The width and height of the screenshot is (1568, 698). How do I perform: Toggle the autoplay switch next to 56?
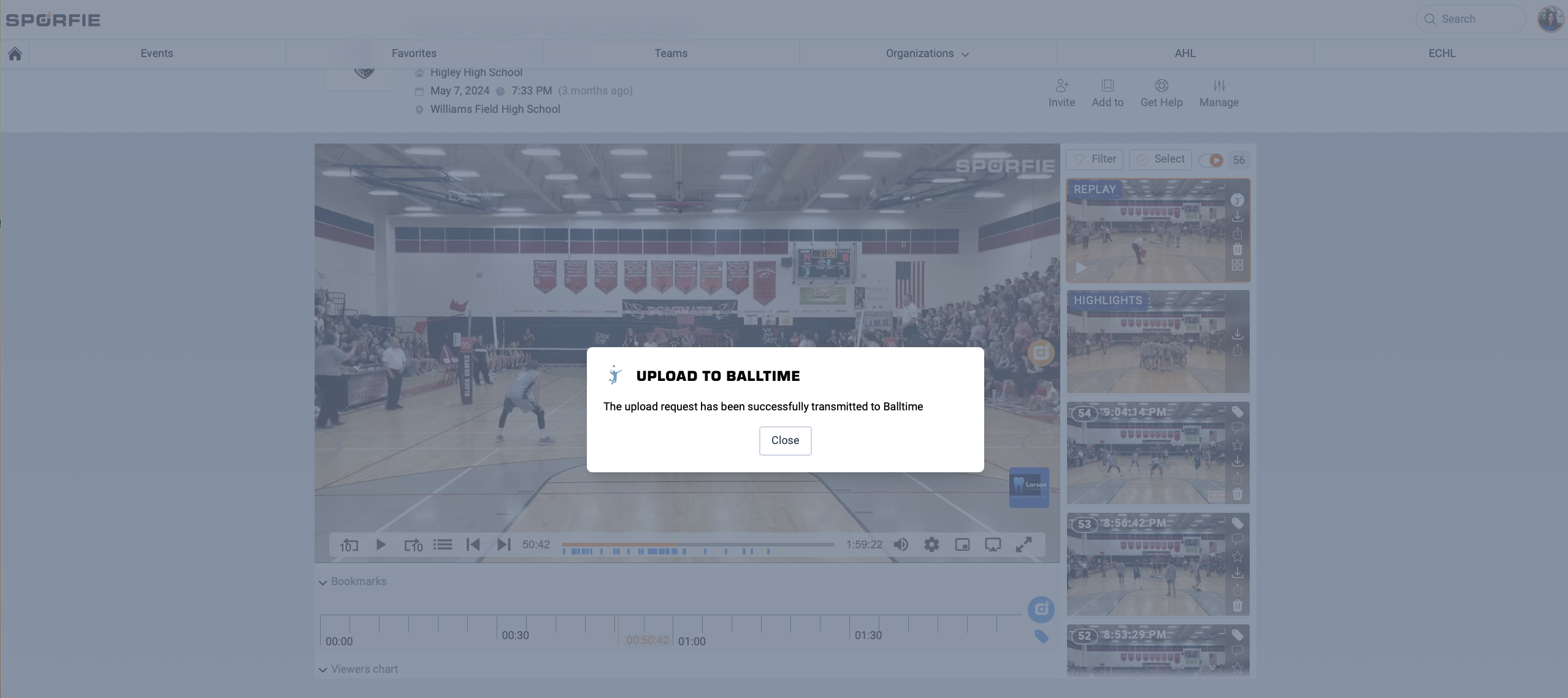point(1212,160)
